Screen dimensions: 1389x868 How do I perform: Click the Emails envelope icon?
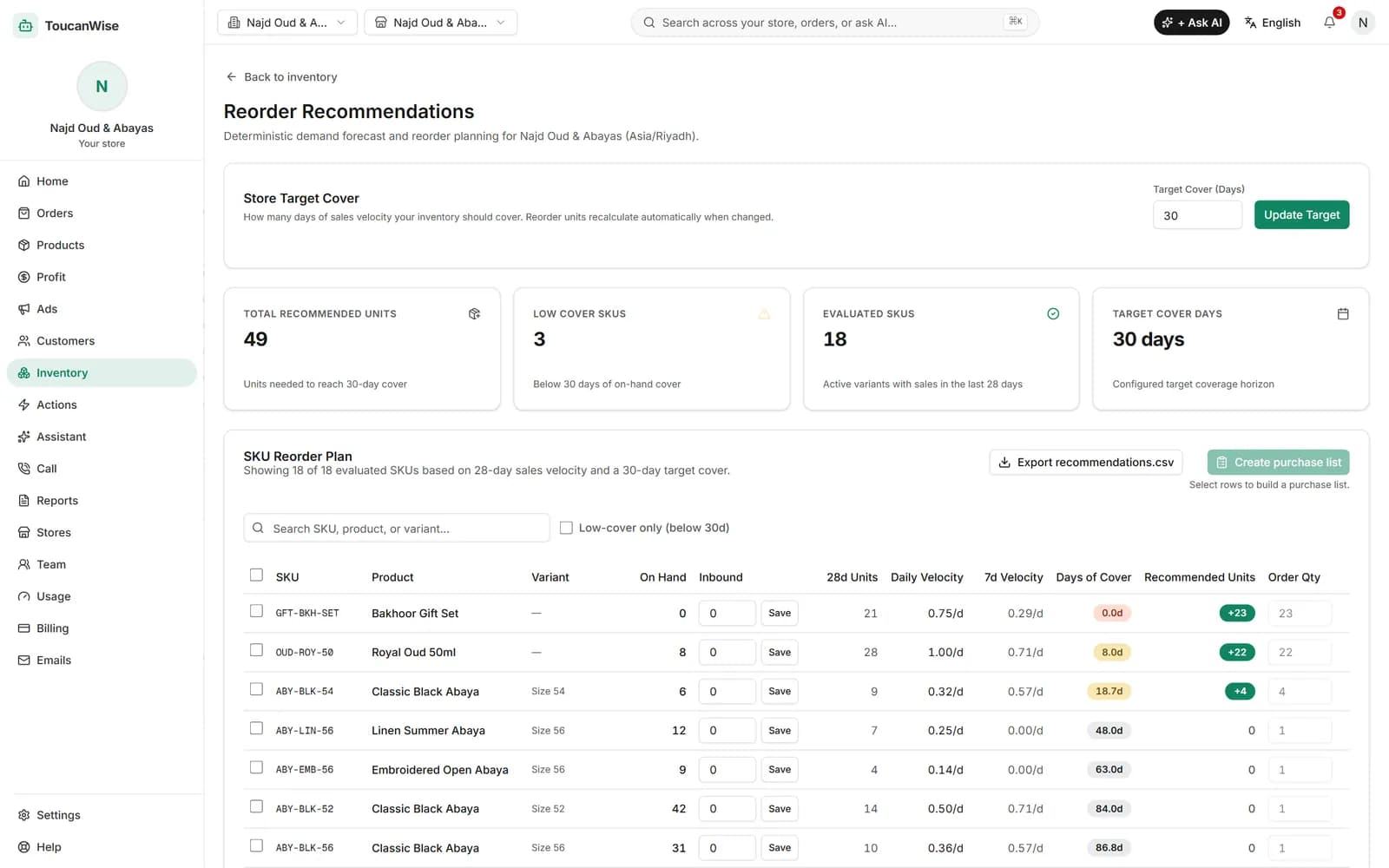point(24,661)
